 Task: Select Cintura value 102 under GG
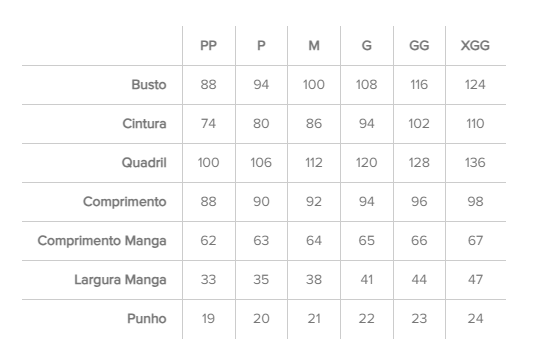(x=419, y=123)
